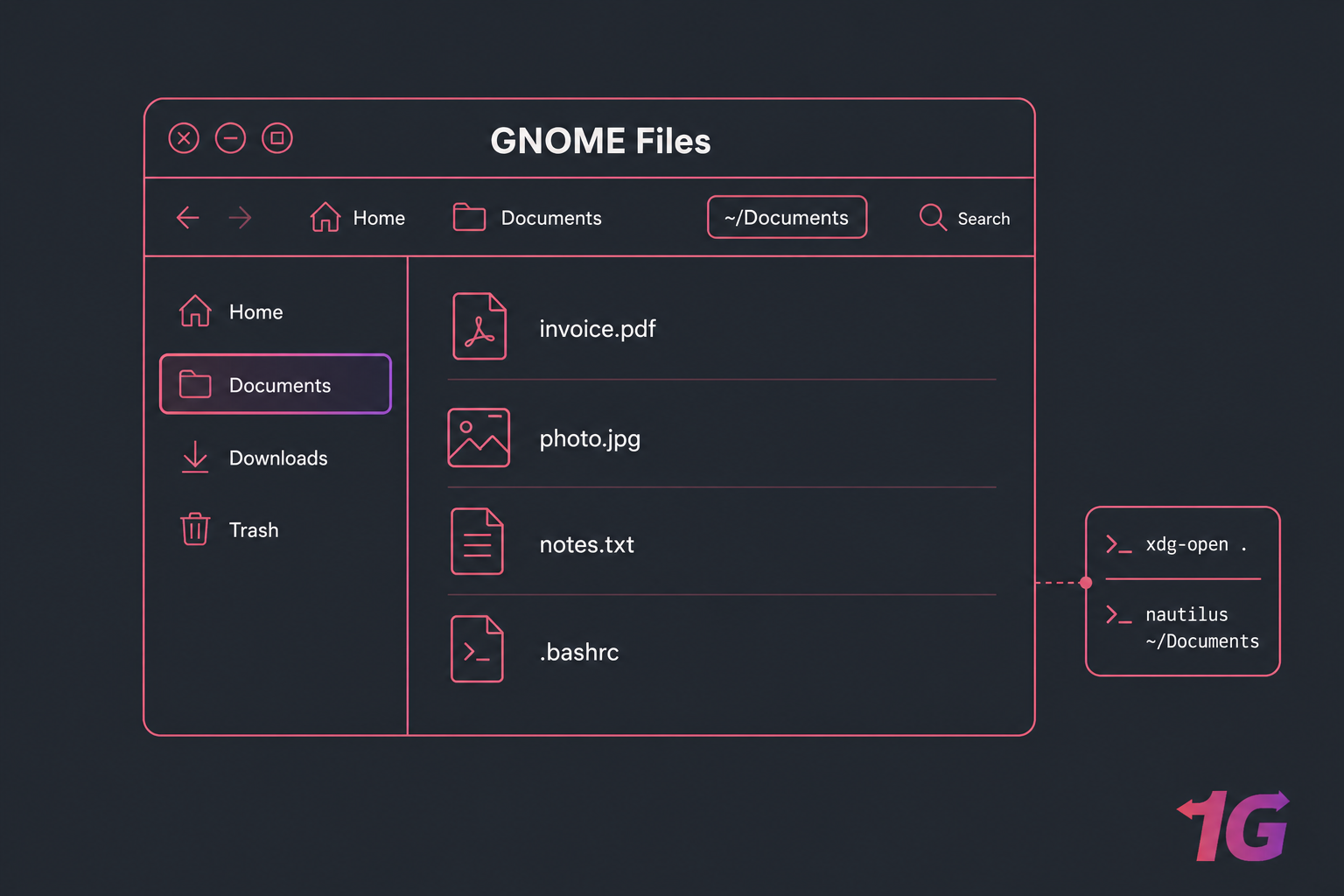The width and height of the screenshot is (1344, 896).
Task: Select the photo.jpg image file icon
Action: click(479, 437)
